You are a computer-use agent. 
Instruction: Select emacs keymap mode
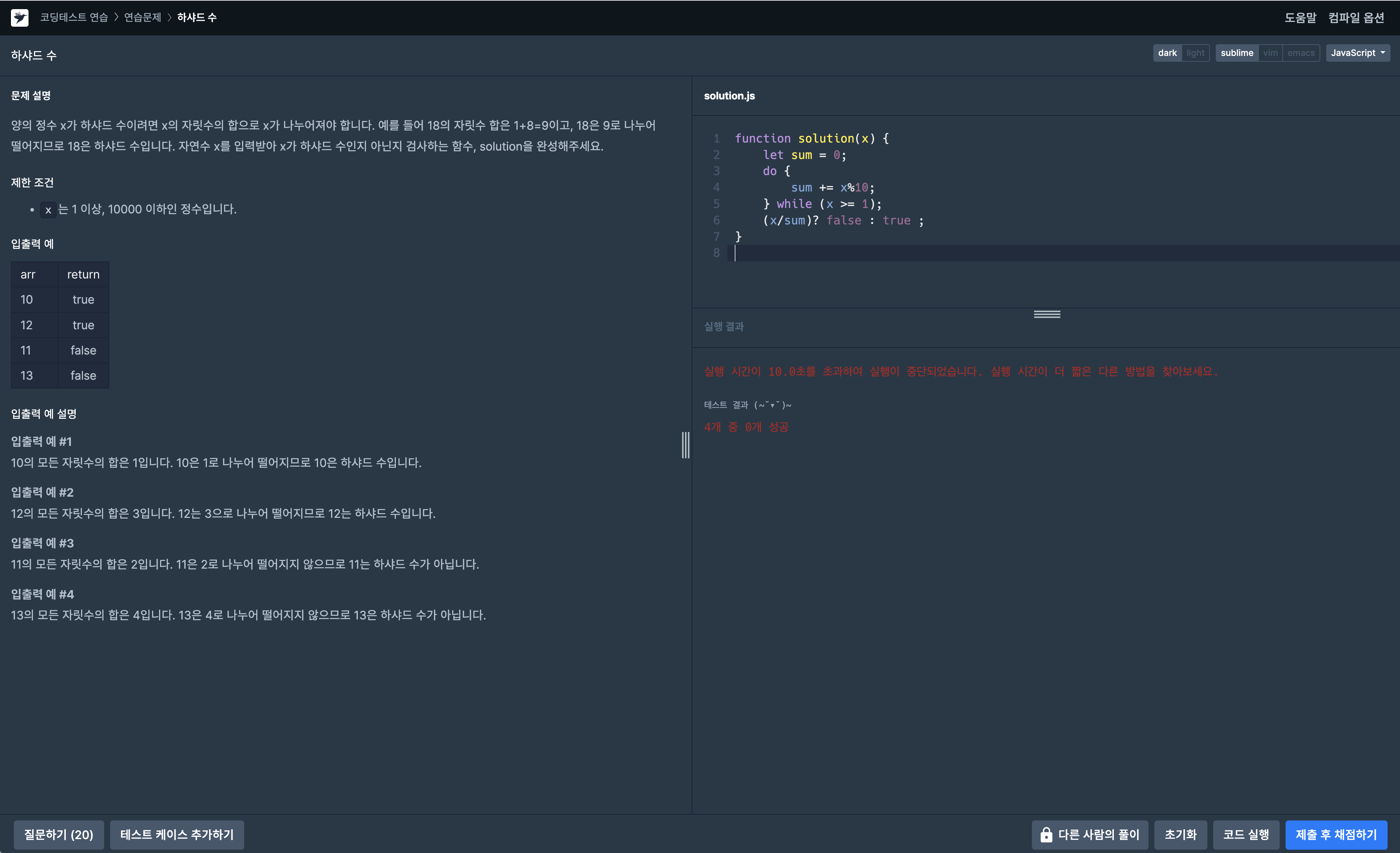tap(1301, 53)
